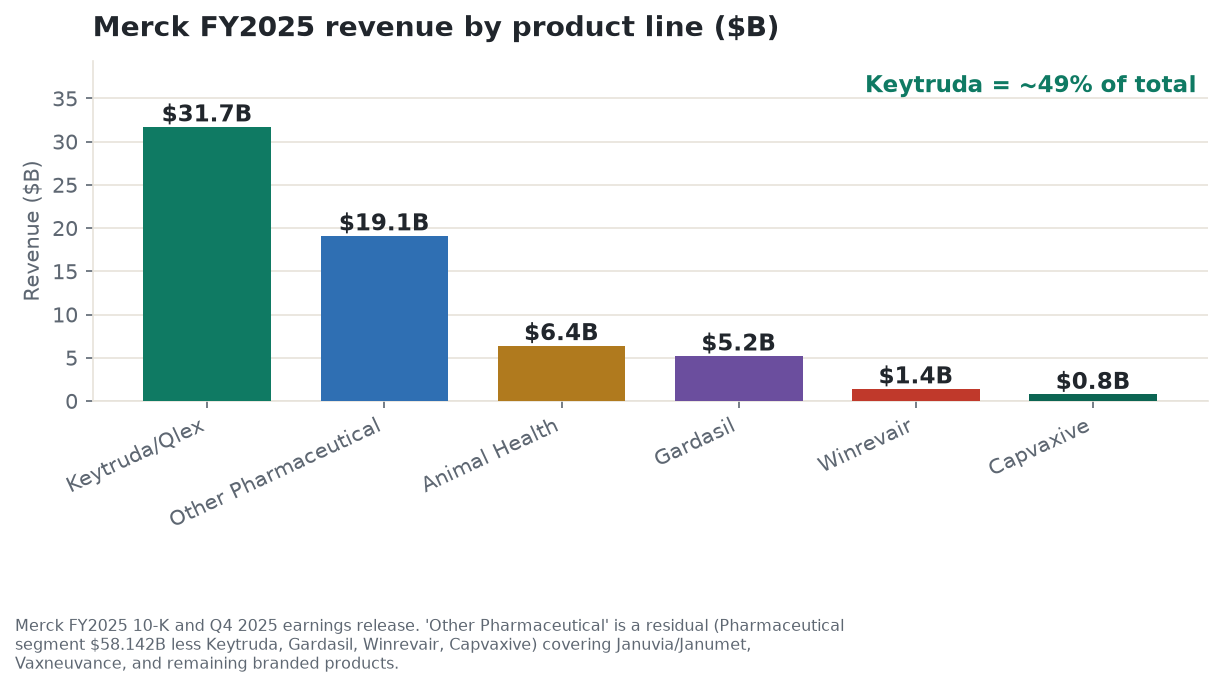The width and height of the screenshot is (1222, 689).
Task: Click the dark green Capvaxive bar
Action: pyautogui.click(x=1093, y=397)
